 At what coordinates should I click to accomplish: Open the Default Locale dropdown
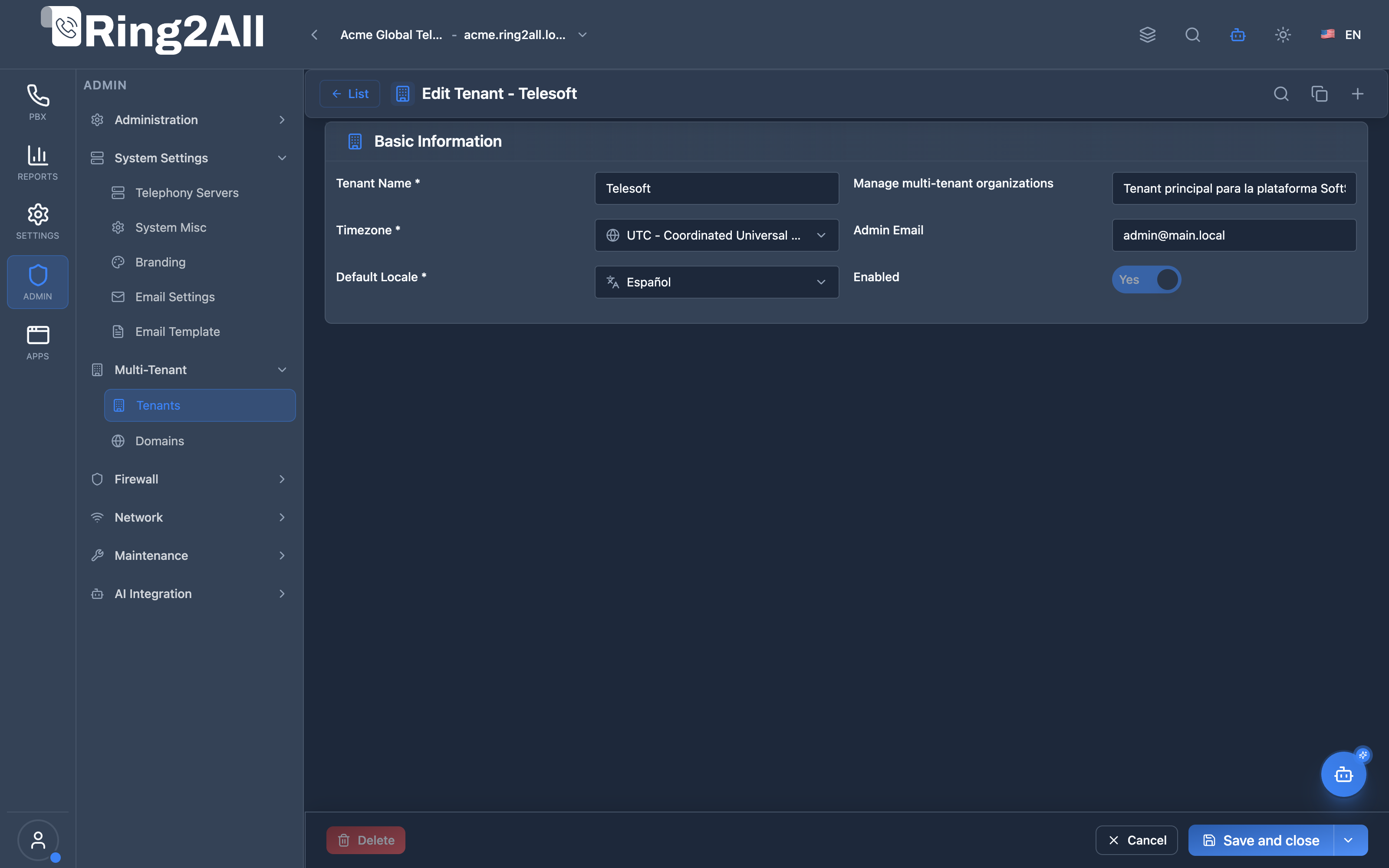[x=716, y=282]
